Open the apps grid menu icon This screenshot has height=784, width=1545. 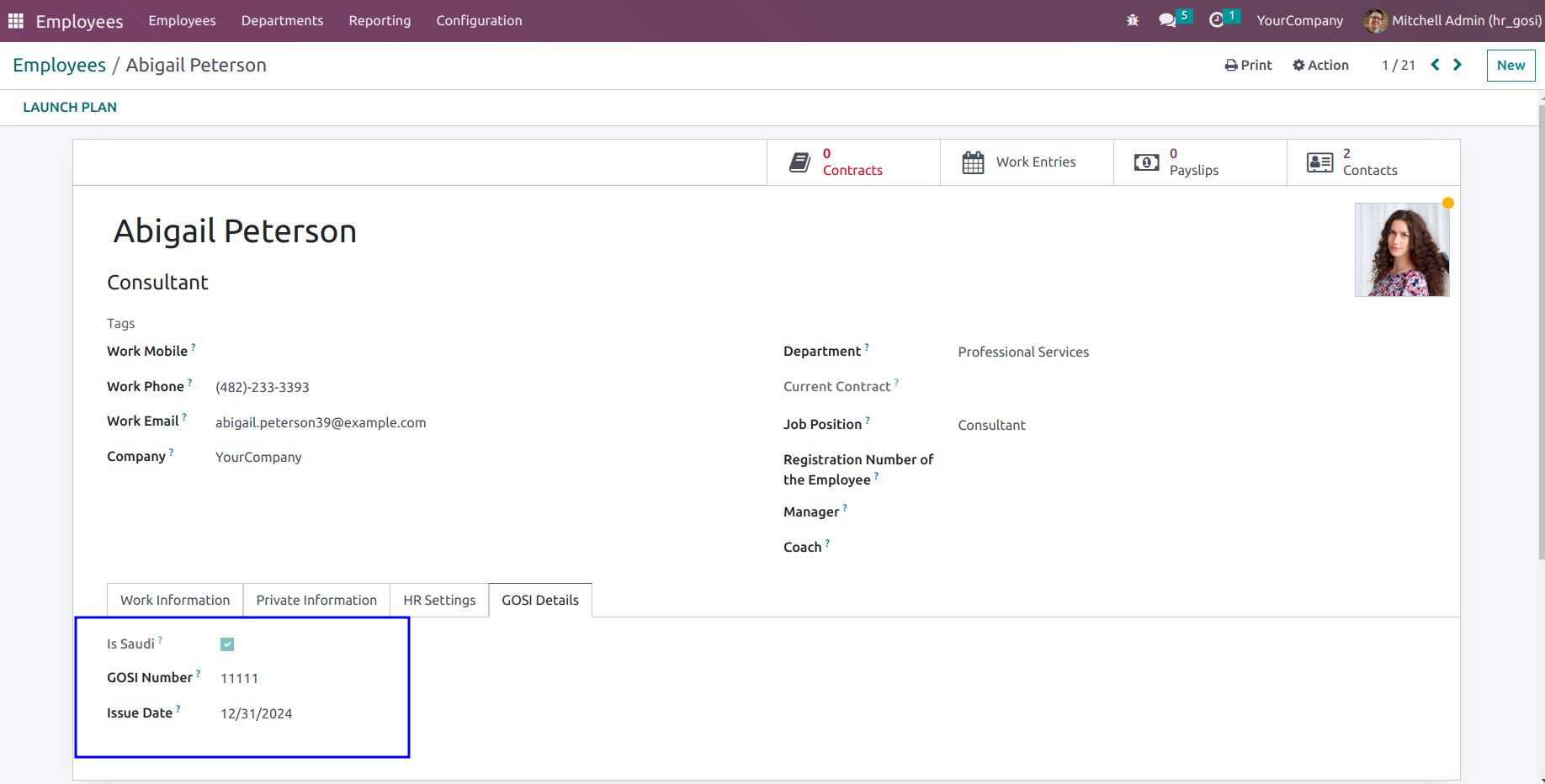pos(16,20)
